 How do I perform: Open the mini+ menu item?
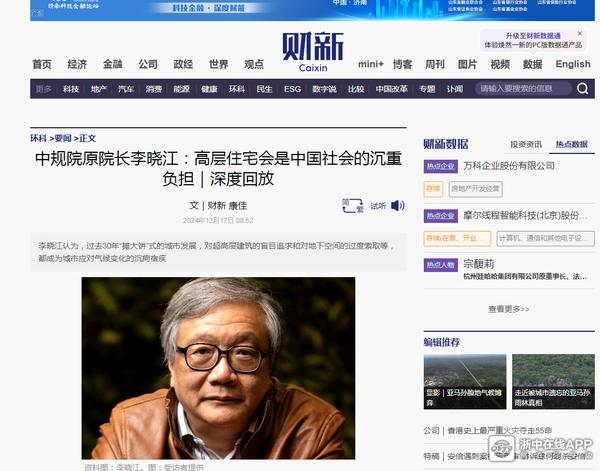(x=370, y=64)
